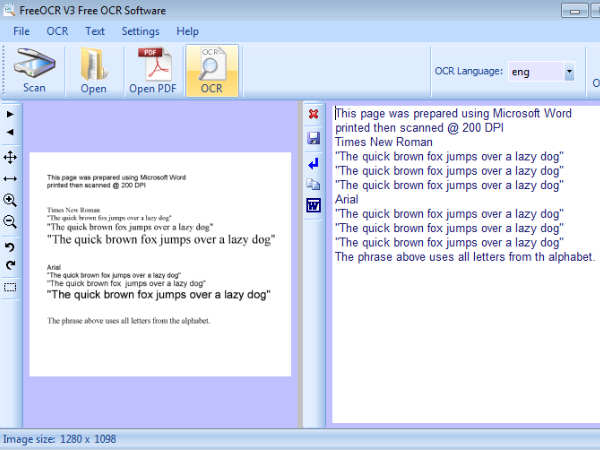Copy the OCR text to the clipboard
600x450 pixels.
tap(313, 184)
